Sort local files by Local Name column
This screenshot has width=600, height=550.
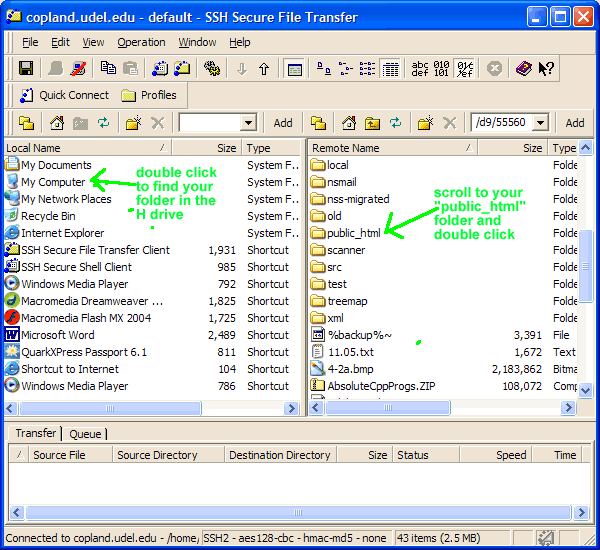(x=88, y=148)
